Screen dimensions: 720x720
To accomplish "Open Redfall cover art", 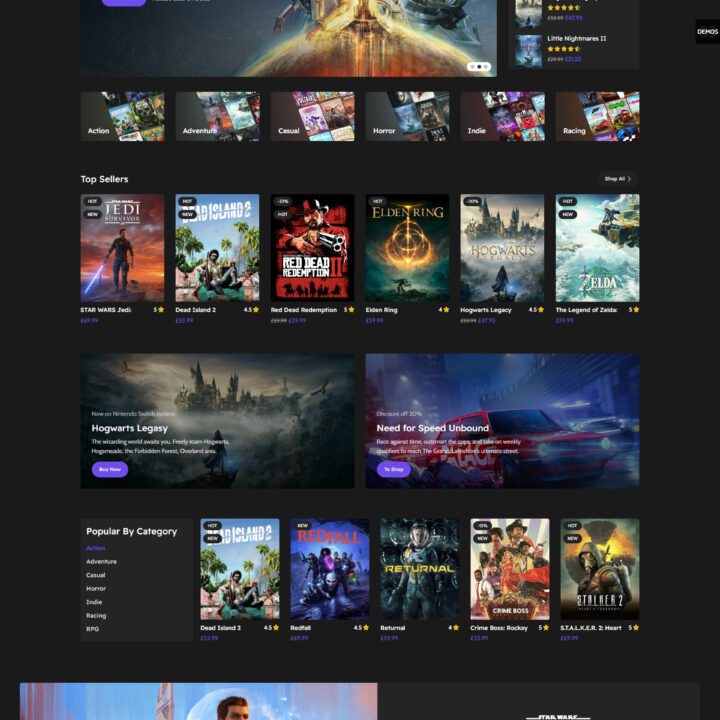I will [x=330, y=569].
